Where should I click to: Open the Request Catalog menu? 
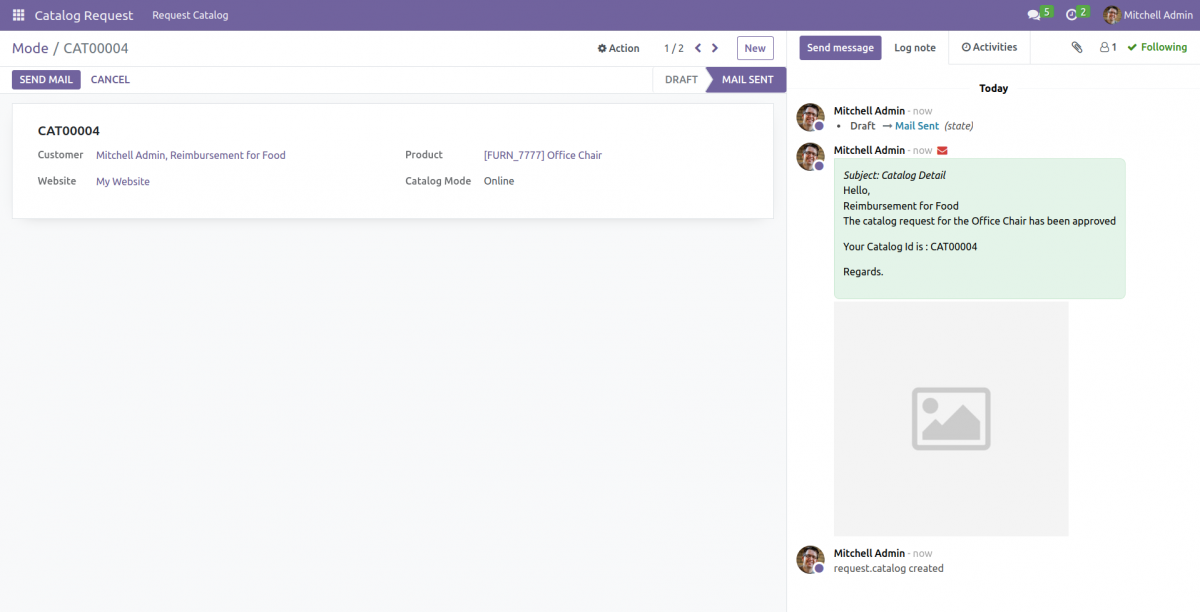pyautogui.click(x=190, y=15)
